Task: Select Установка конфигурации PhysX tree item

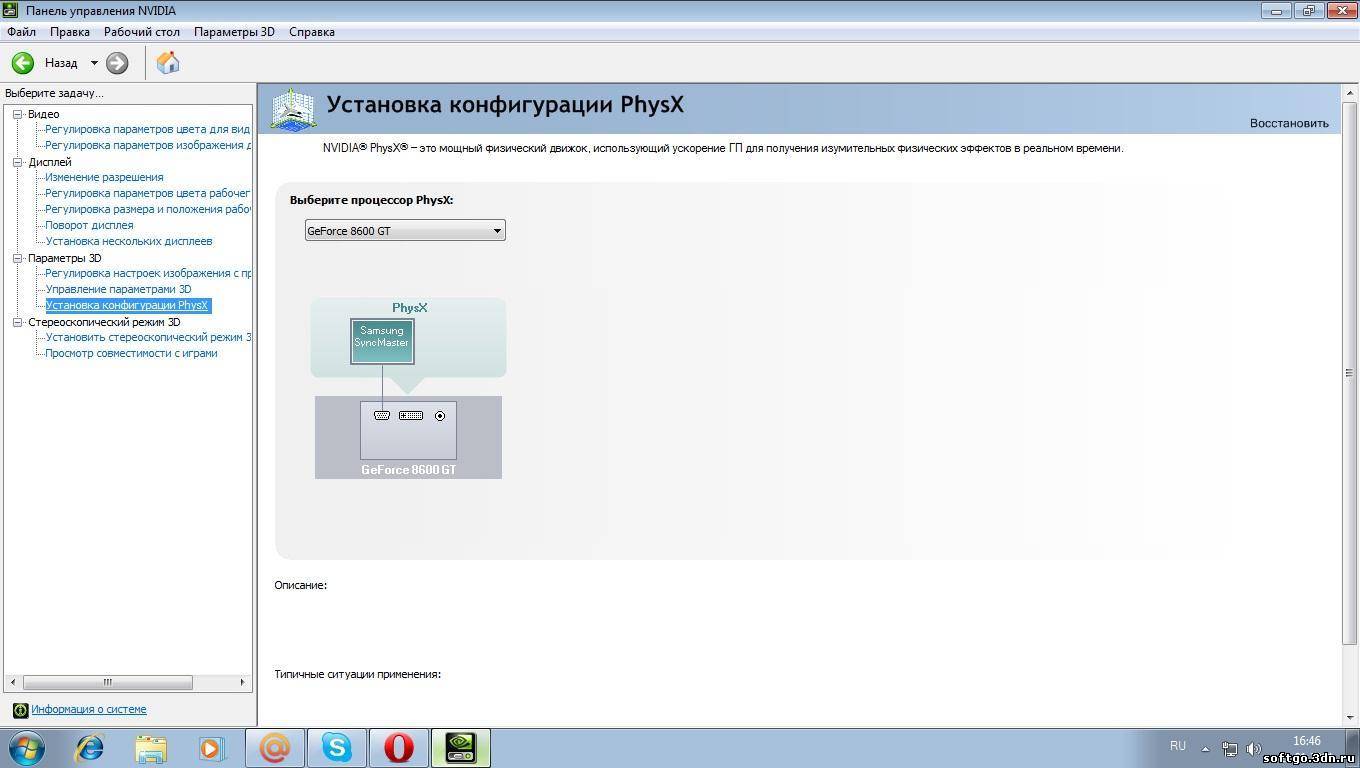Action: (x=128, y=305)
